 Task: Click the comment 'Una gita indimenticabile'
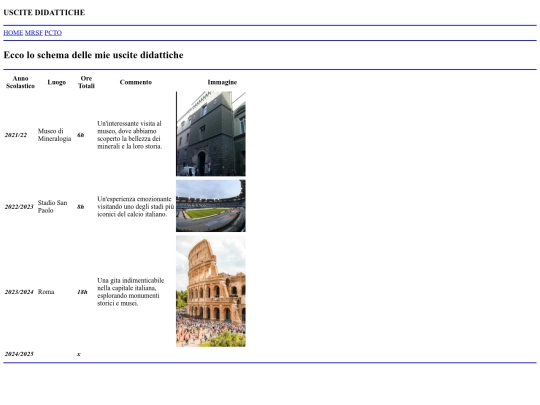click(x=131, y=292)
